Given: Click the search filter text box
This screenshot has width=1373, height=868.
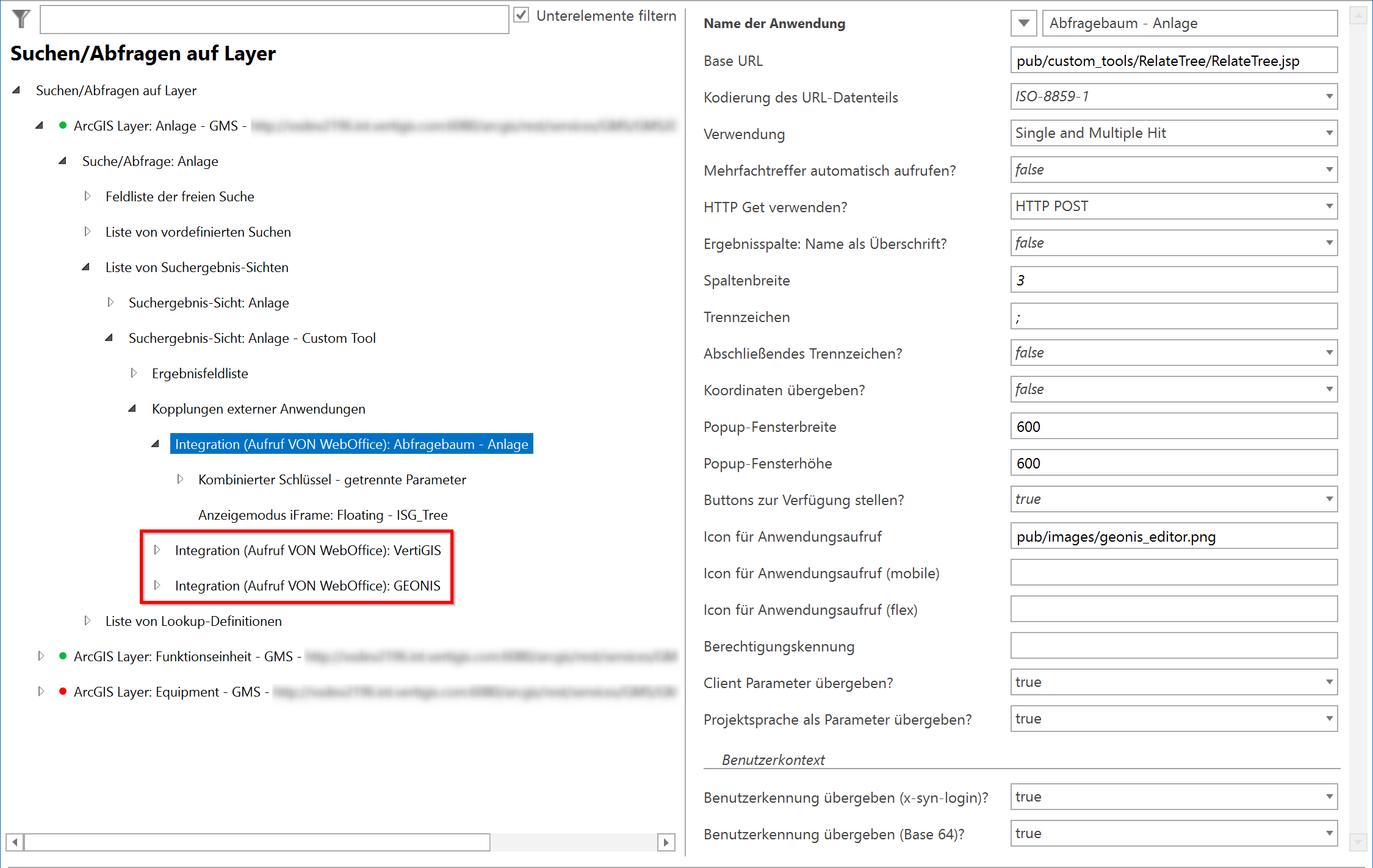Looking at the screenshot, I should (273, 19).
